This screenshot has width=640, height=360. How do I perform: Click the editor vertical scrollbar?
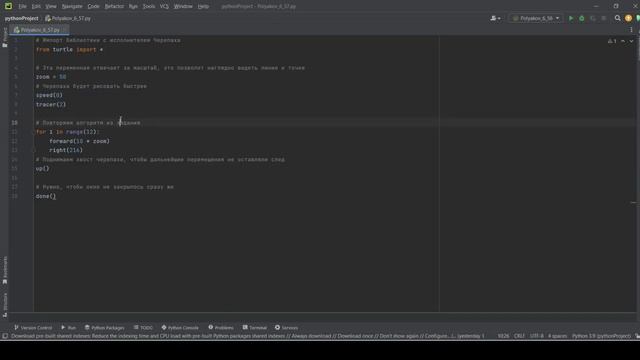pyautogui.click(x=638, y=173)
